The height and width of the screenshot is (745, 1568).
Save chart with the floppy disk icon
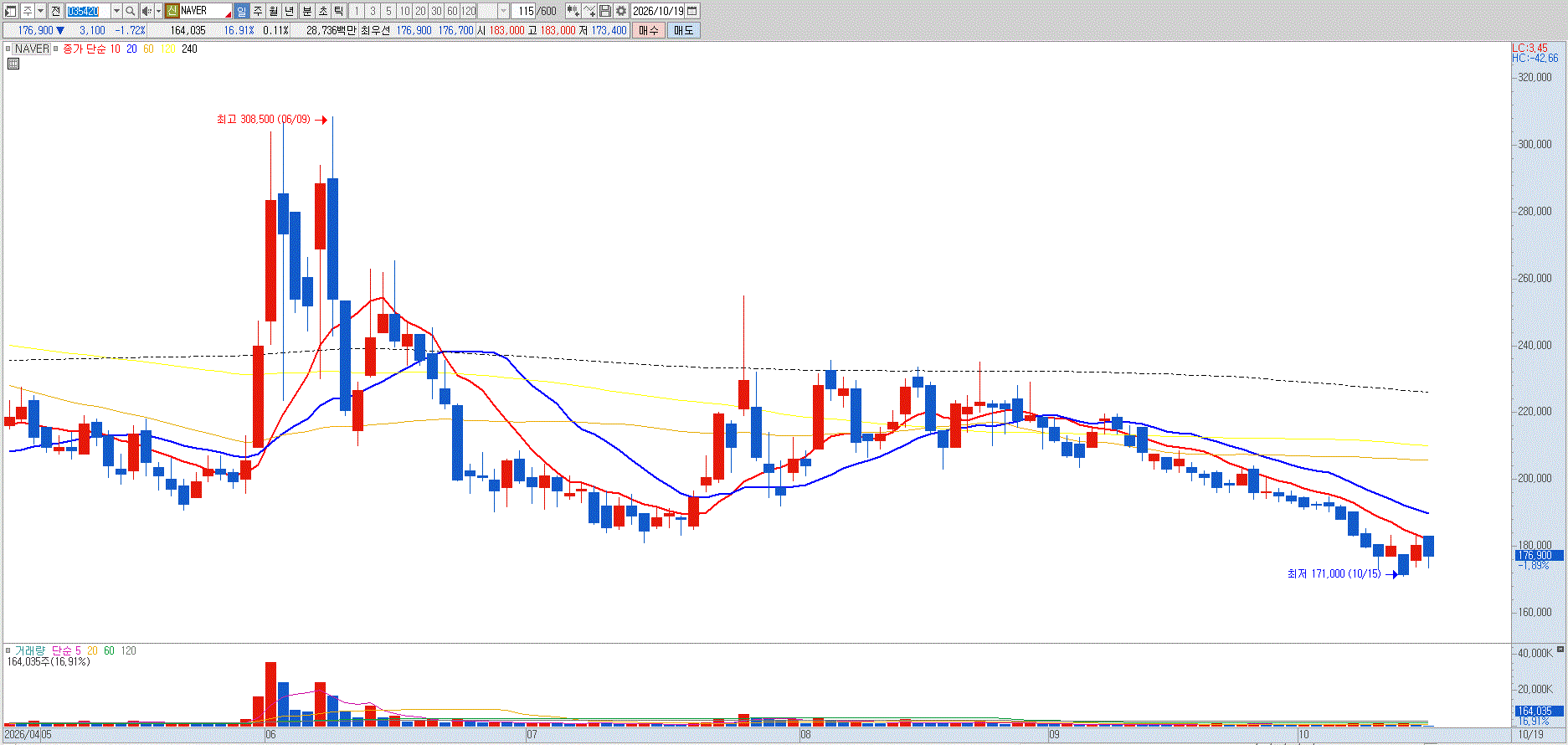point(605,11)
